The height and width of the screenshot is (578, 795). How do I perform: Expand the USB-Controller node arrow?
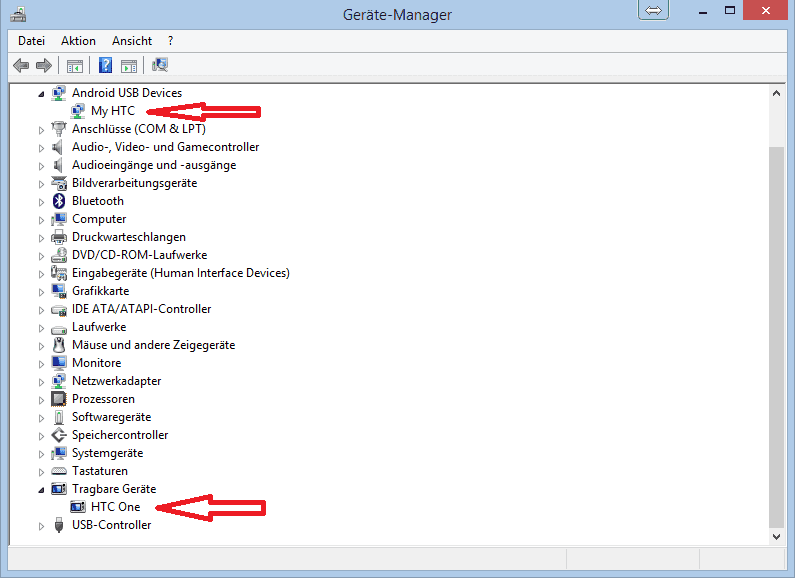point(41,526)
